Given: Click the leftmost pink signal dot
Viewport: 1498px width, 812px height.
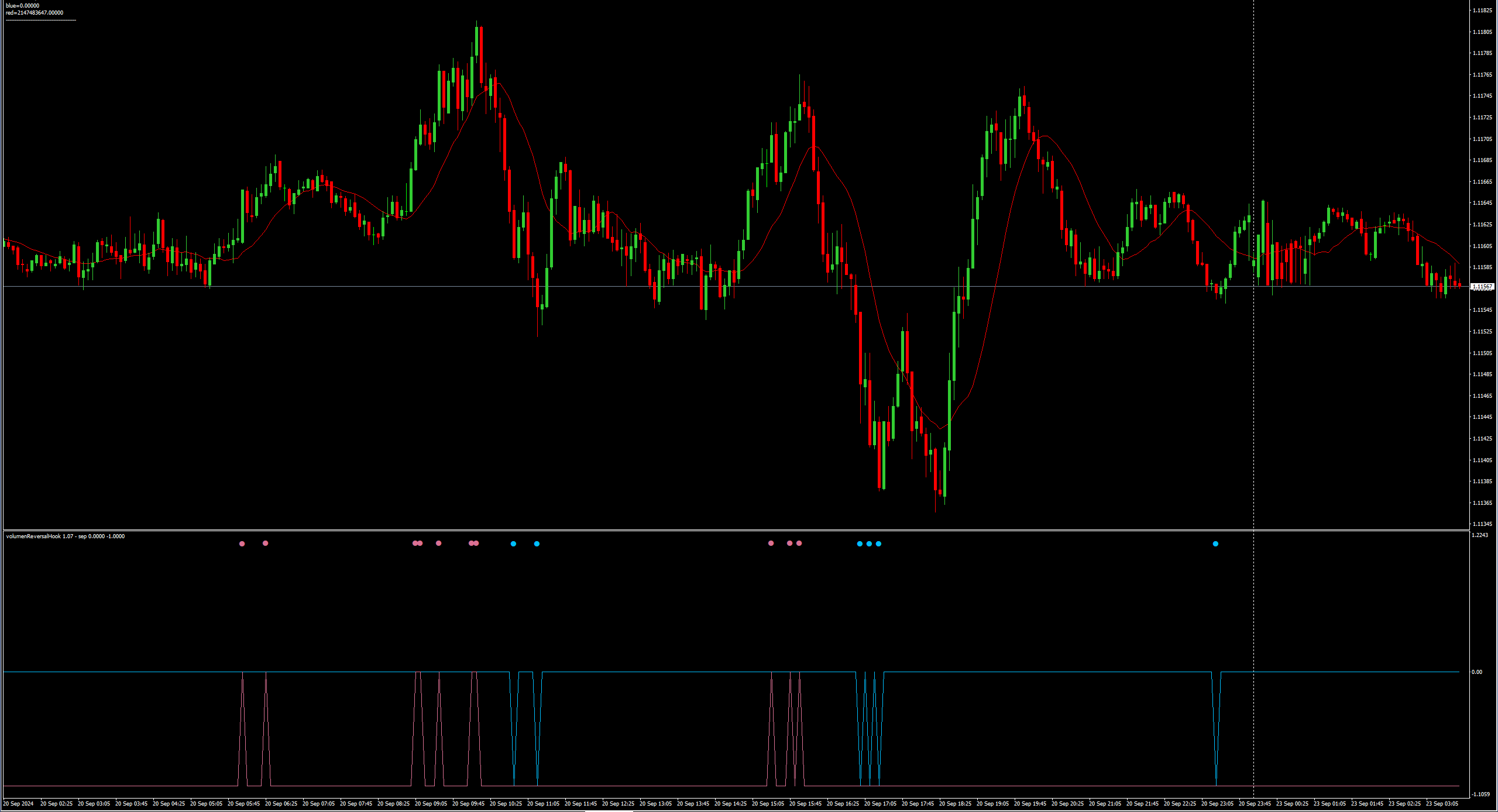Looking at the screenshot, I should coord(242,544).
